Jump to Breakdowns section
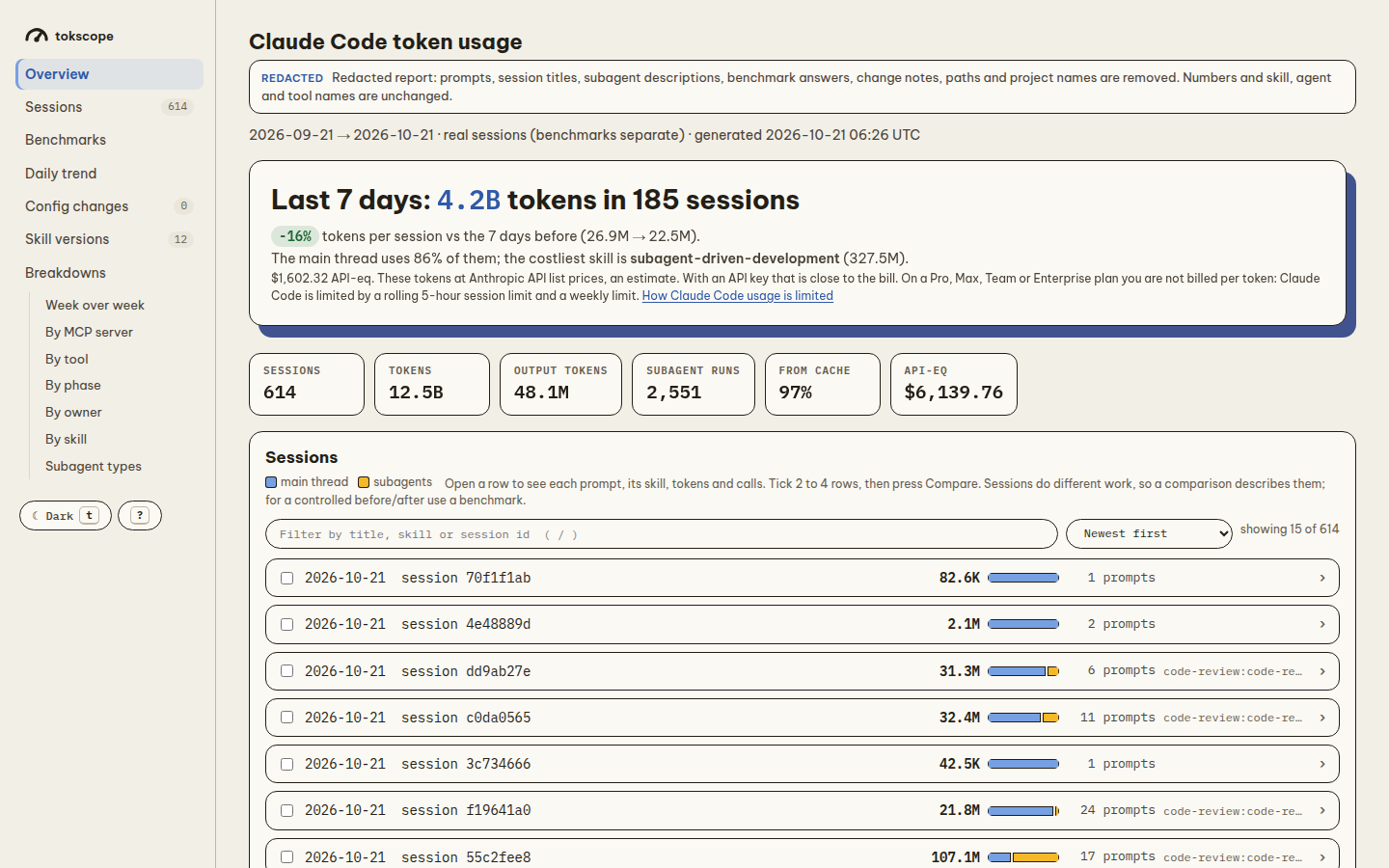 (x=109, y=273)
